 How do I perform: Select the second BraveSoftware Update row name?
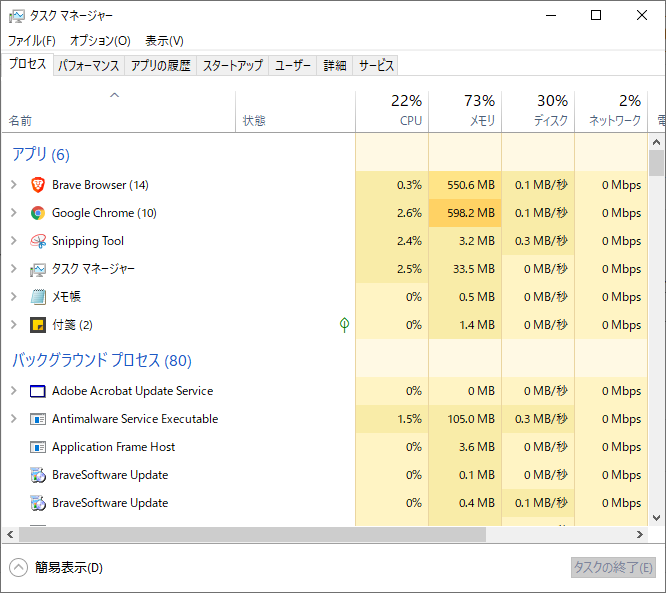tap(110, 503)
